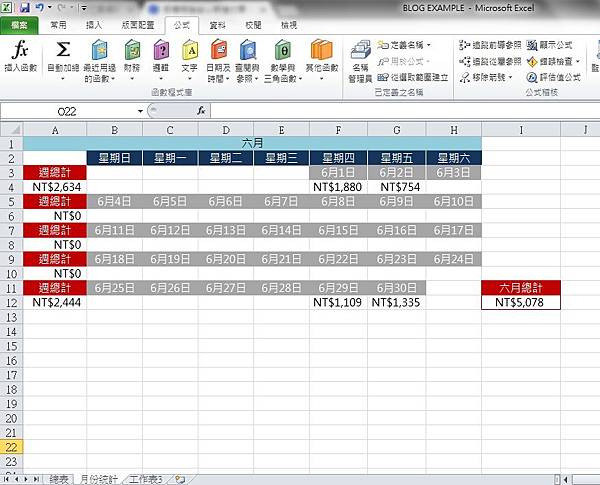Viewport: 600px width, 485px height.
Task: Select the cell with NT$1,880
Action: (x=338, y=187)
